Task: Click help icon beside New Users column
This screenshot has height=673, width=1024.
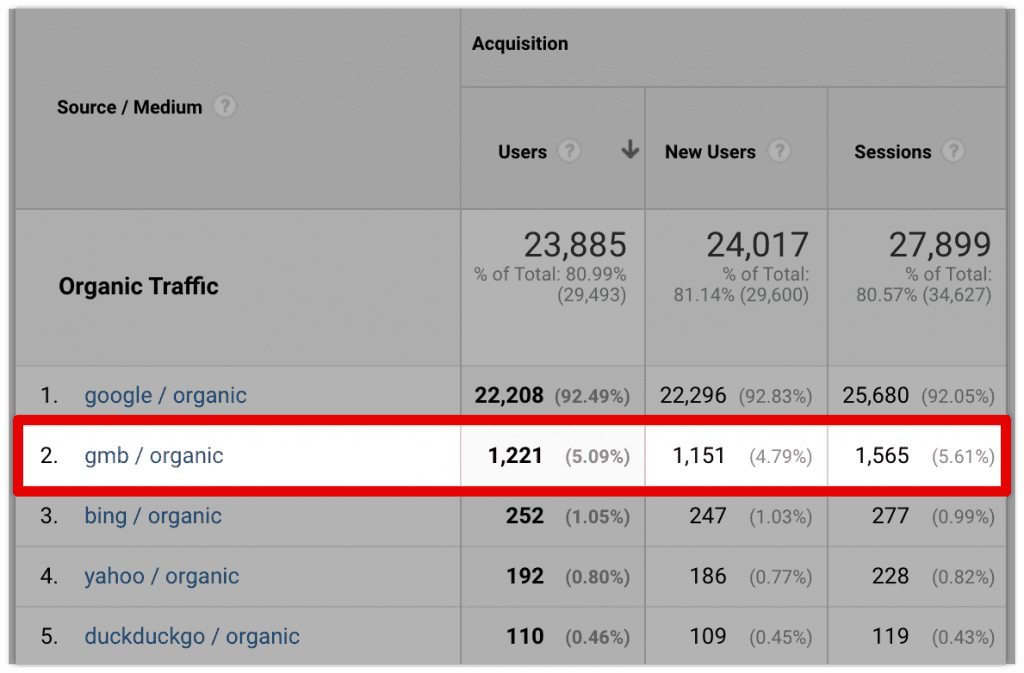Action: 780,151
